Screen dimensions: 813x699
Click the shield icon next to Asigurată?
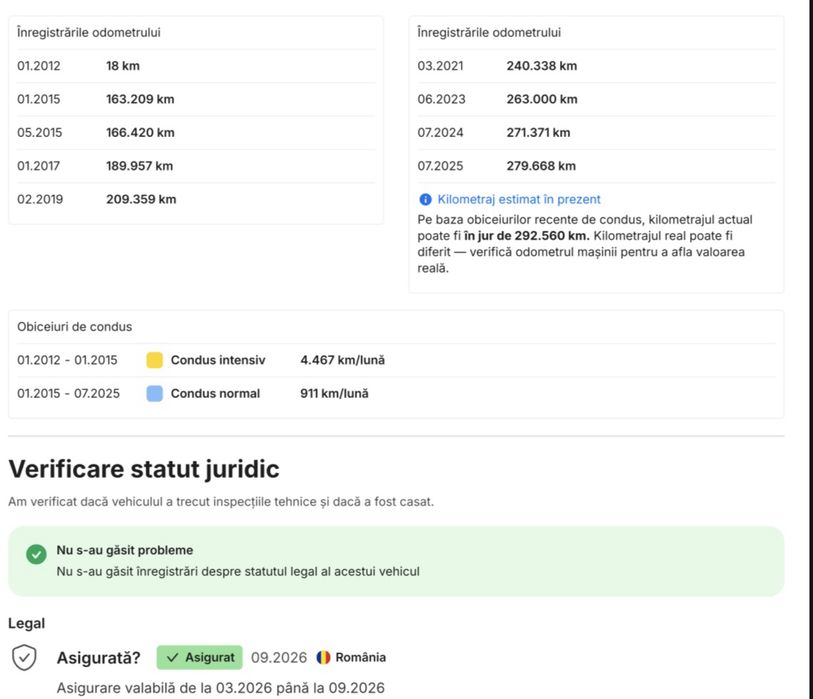click(24, 658)
